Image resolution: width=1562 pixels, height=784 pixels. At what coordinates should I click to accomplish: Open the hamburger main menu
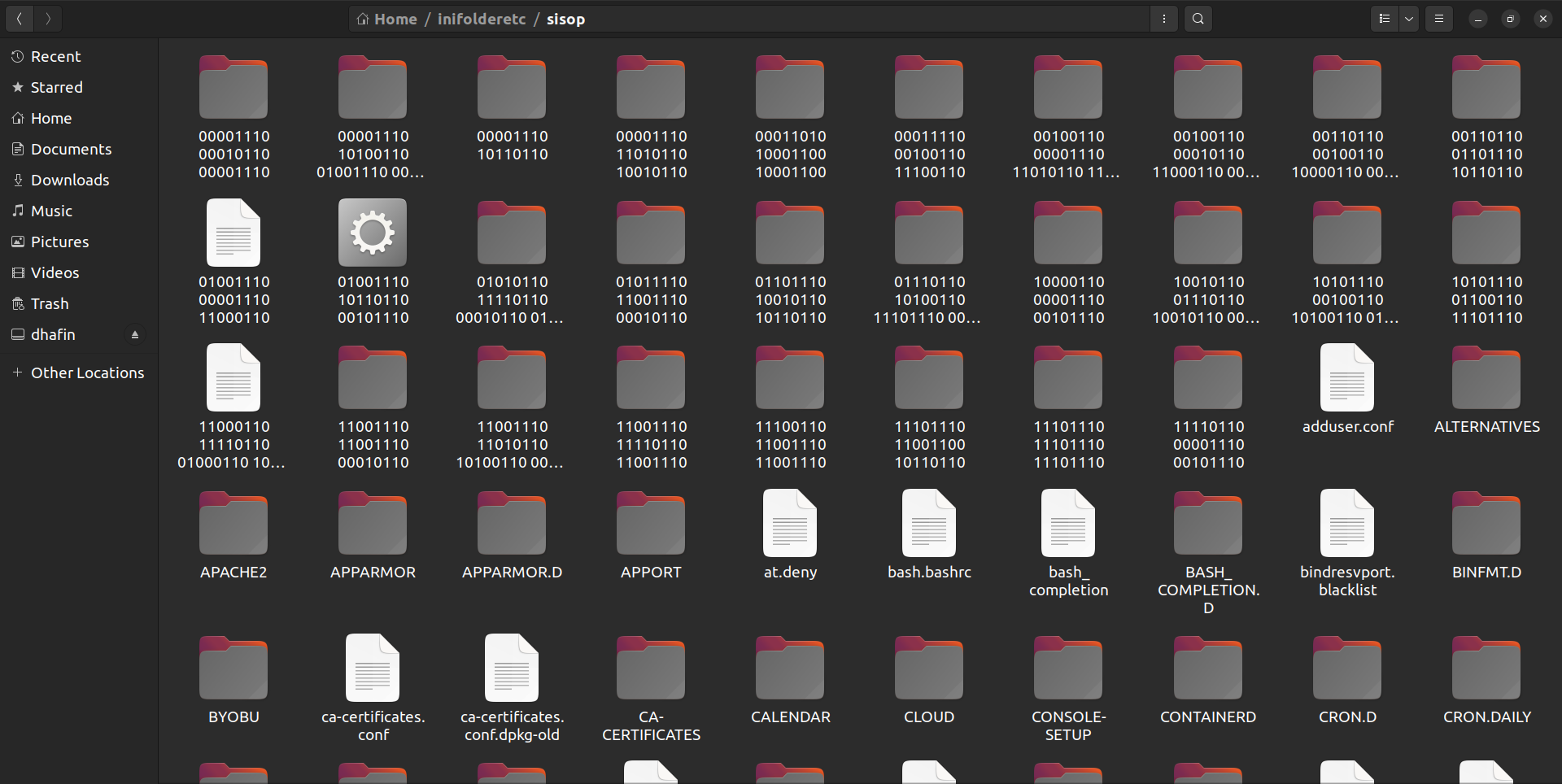(1439, 19)
